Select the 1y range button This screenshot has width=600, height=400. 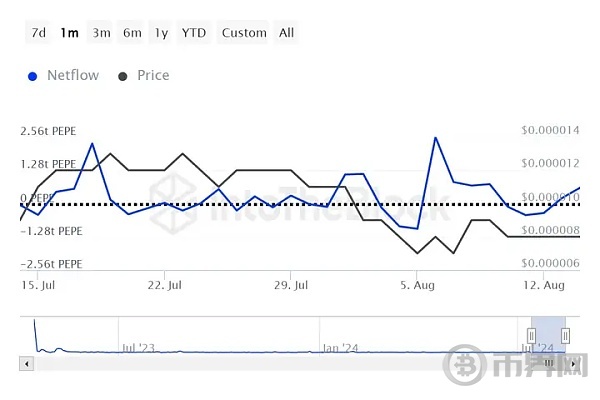161,33
